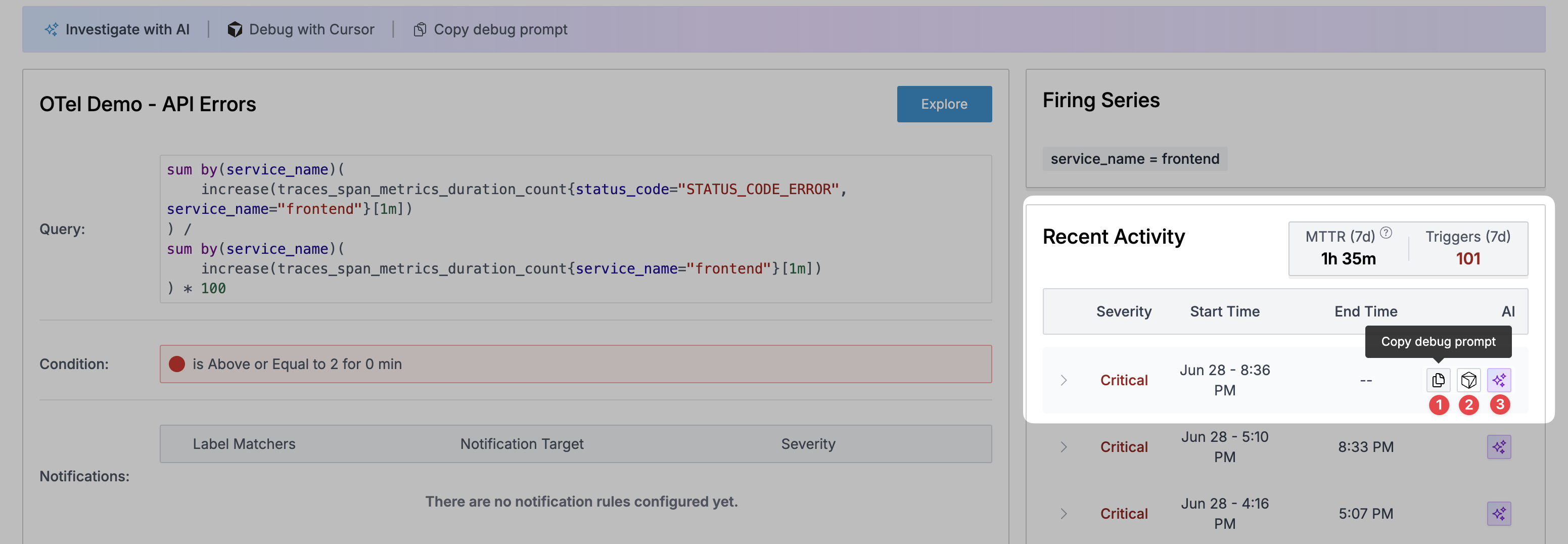1568x544 pixels.
Task: Click the Notification Target column header
Action: [x=522, y=444]
